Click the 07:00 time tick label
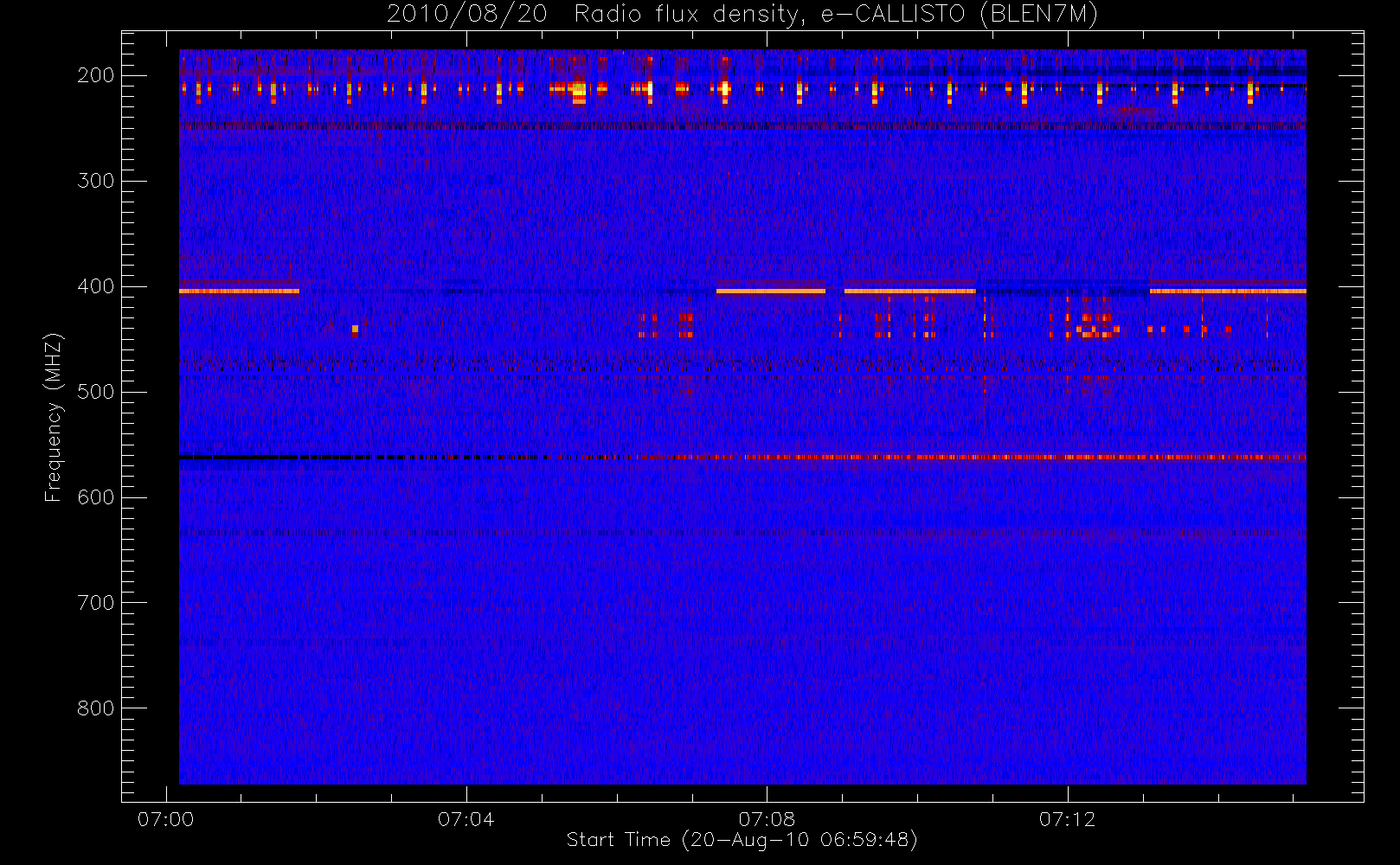Viewport: 1400px width, 865px height. coord(166,819)
